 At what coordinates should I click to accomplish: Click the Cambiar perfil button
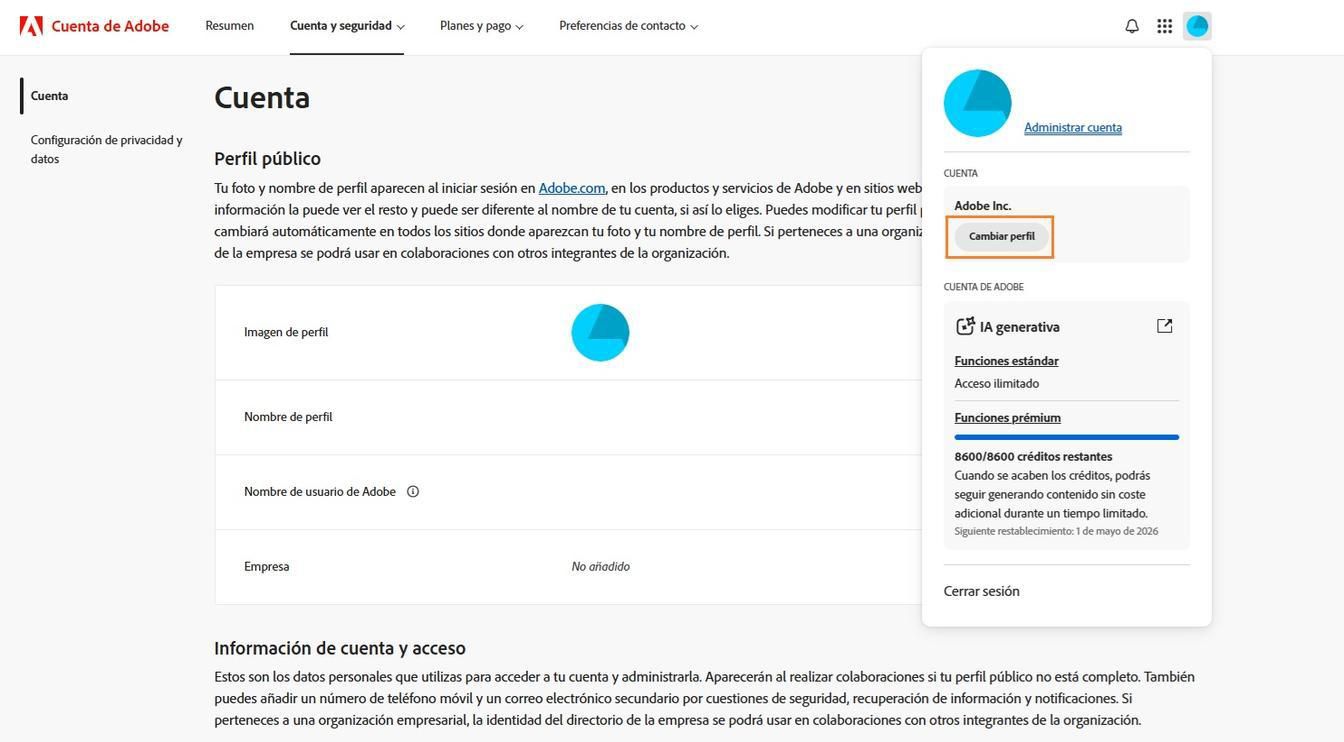(1001, 237)
